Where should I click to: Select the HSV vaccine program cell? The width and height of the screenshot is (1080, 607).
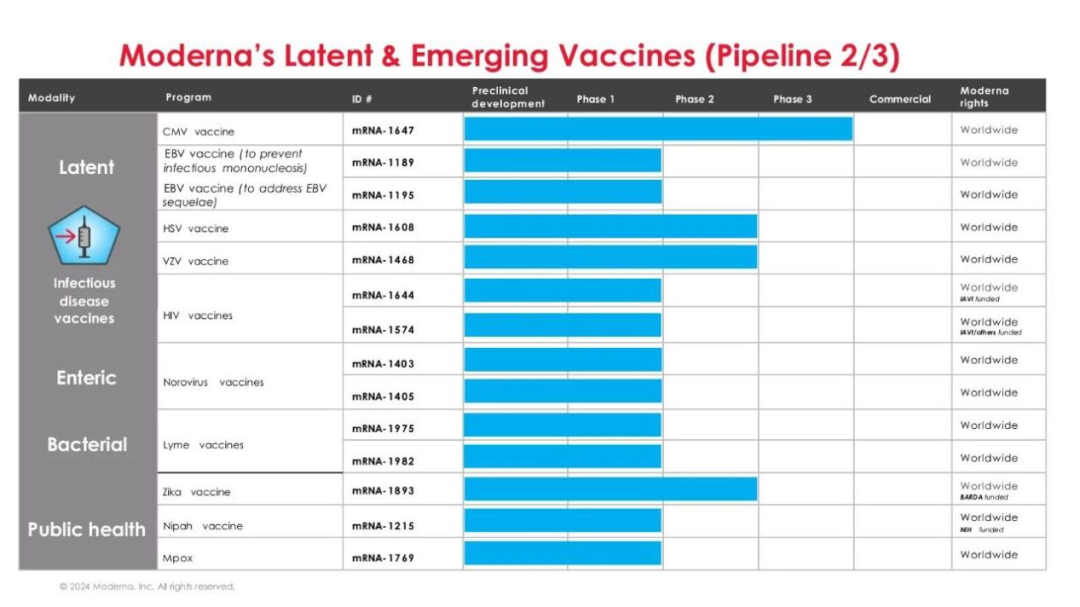[195, 228]
